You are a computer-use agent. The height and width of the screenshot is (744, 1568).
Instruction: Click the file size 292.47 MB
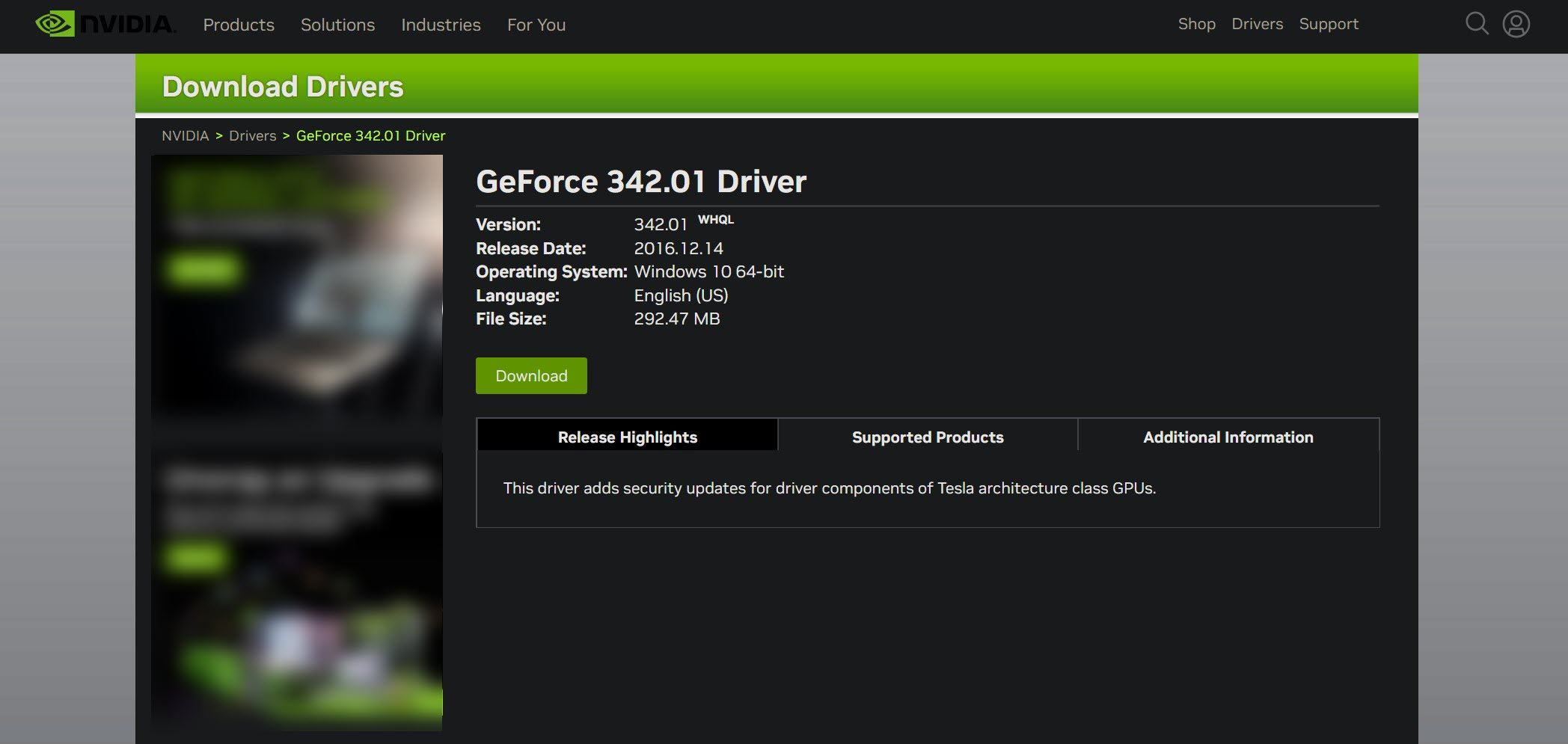click(x=677, y=319)
